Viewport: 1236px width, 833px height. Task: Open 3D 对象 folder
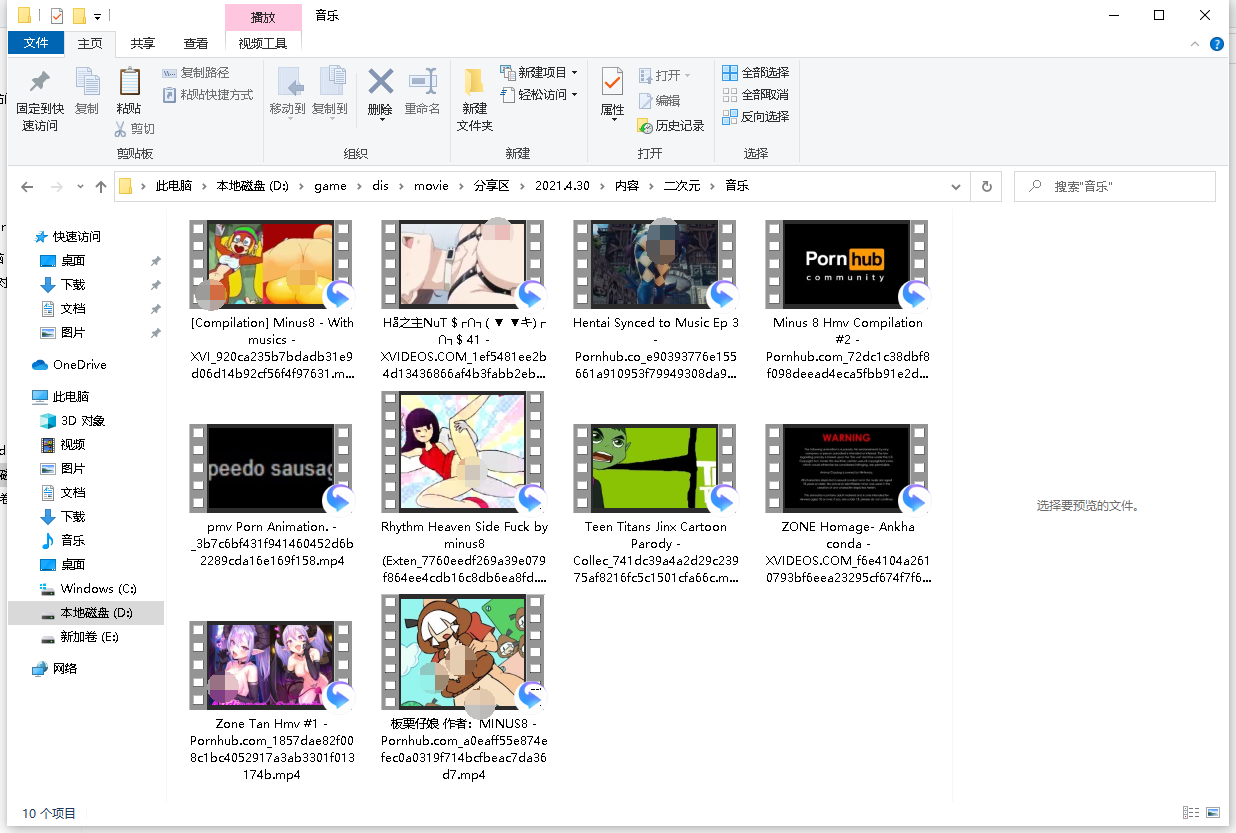coord(73,421)
